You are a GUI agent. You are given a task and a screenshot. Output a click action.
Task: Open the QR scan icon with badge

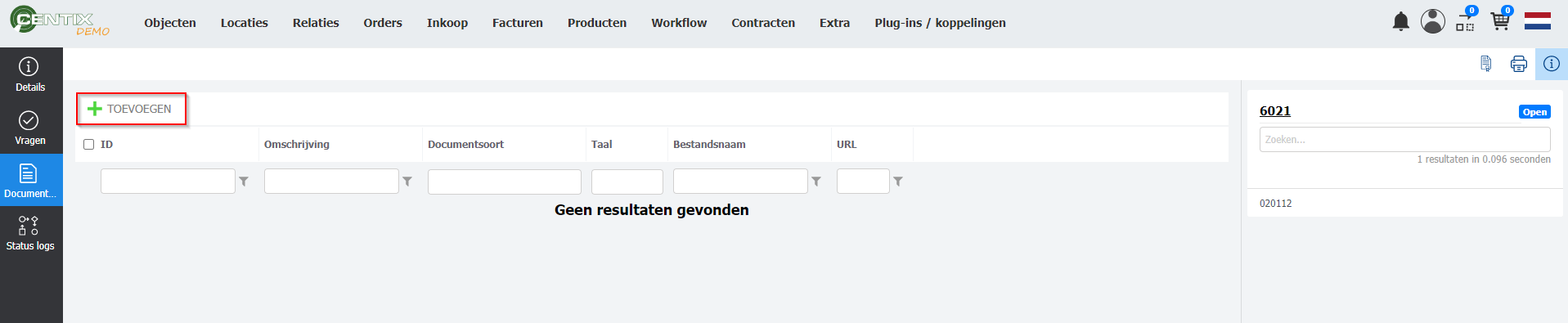[x=1466, y=20]
